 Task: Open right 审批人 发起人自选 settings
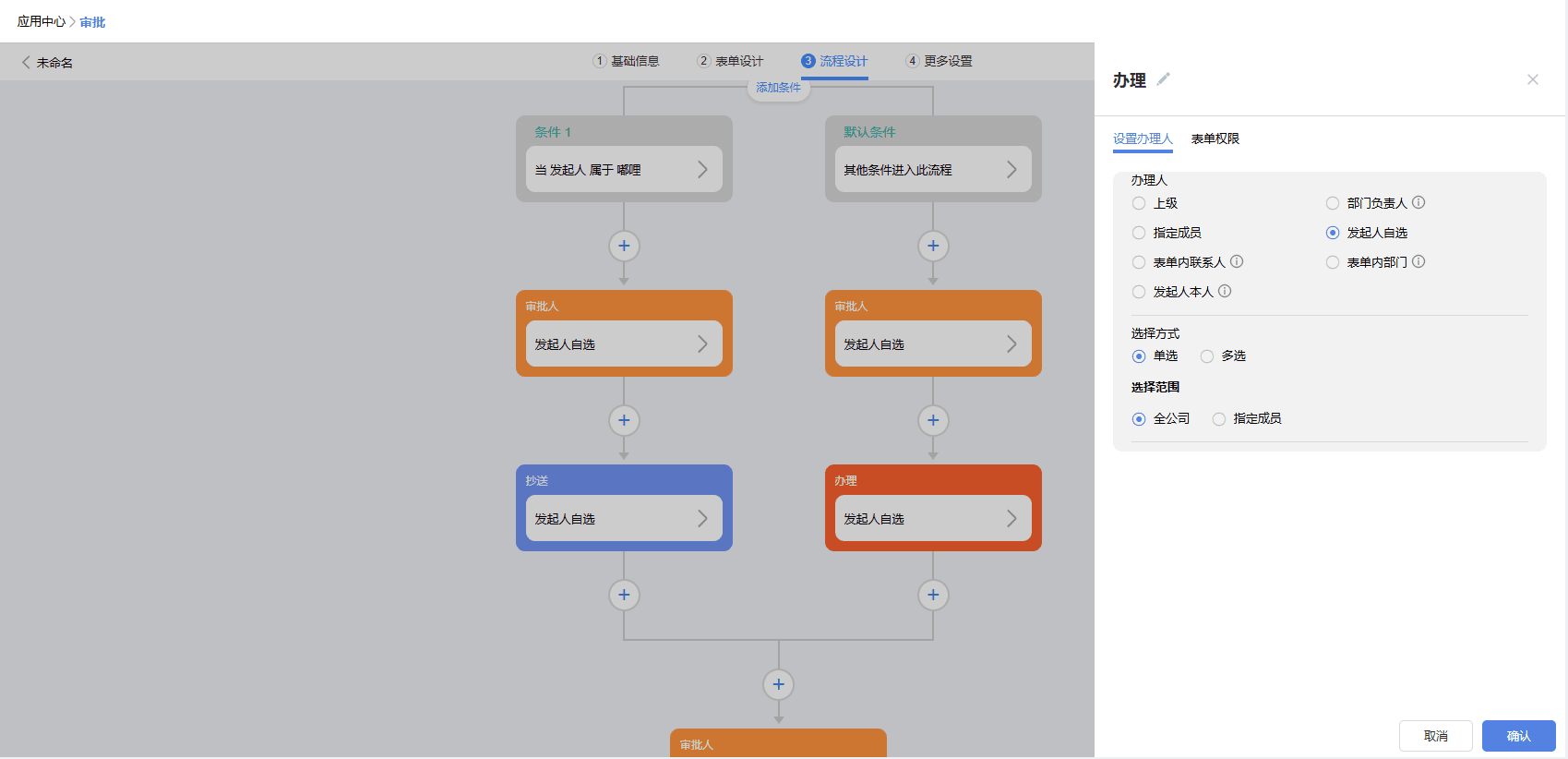coord(933,343)
